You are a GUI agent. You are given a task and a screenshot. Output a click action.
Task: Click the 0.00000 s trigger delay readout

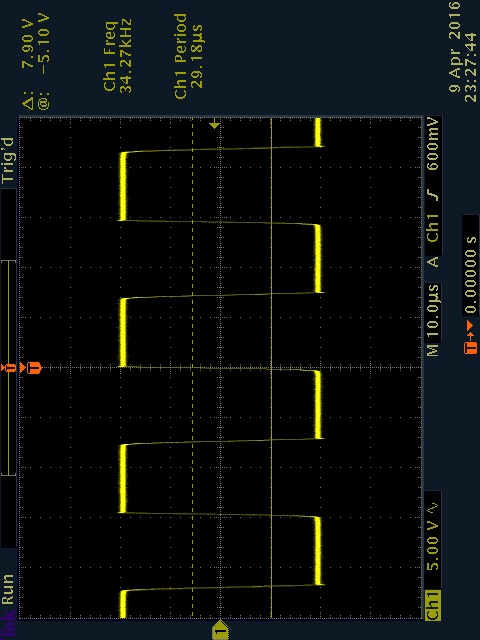[471, 274]
